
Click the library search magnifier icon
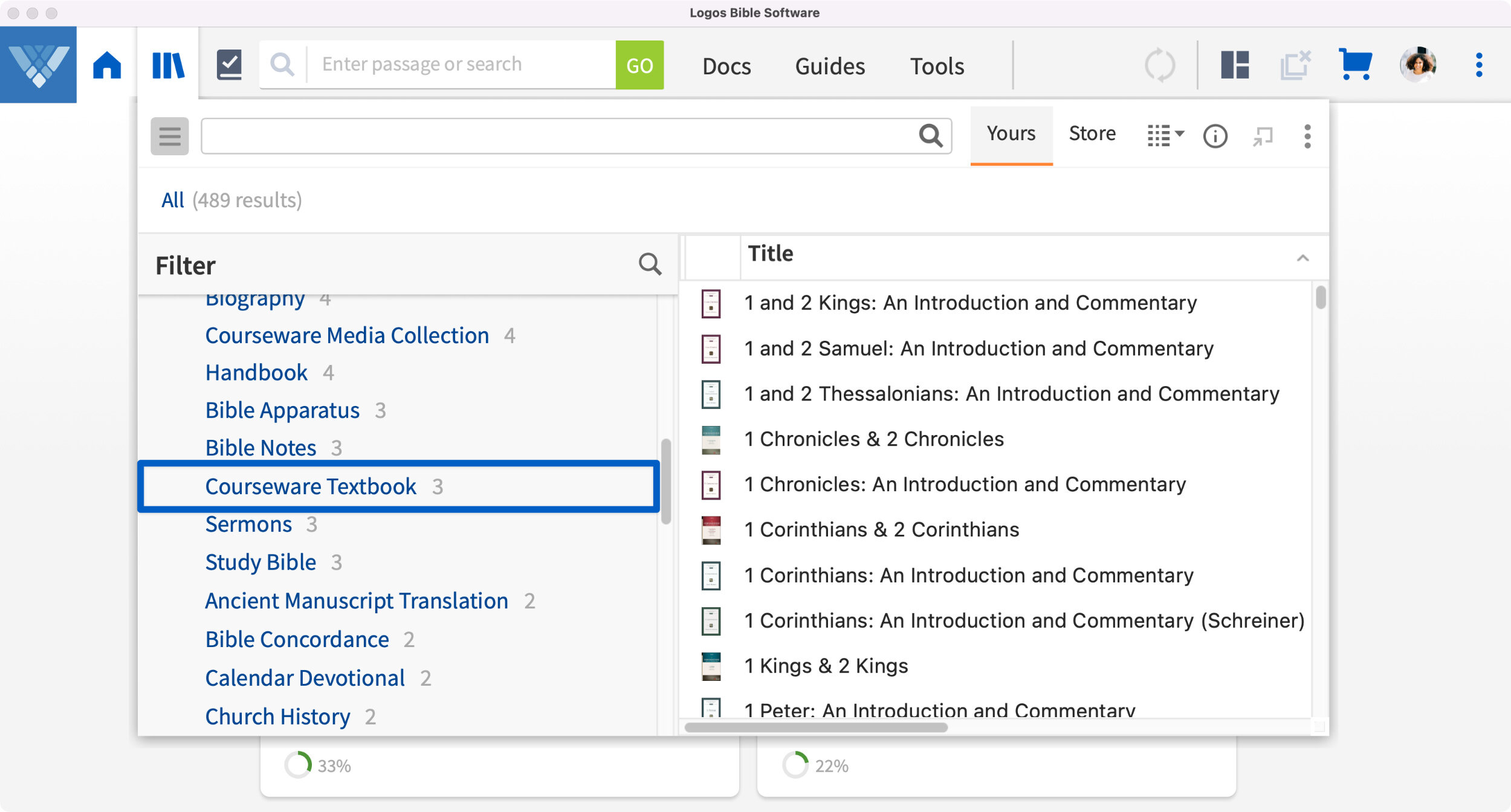click(x=931, y=136)
